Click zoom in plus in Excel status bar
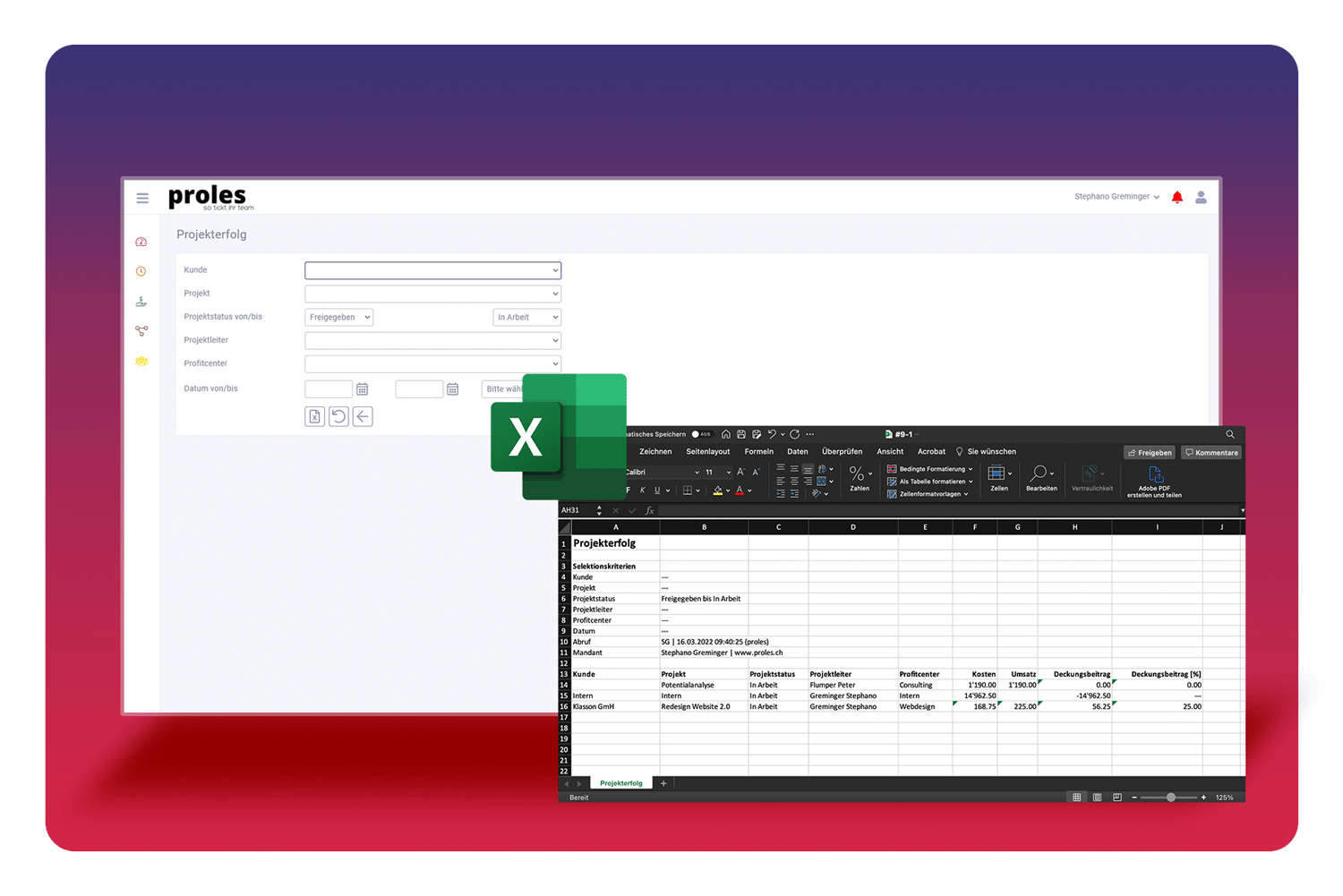 (1203, 798)
